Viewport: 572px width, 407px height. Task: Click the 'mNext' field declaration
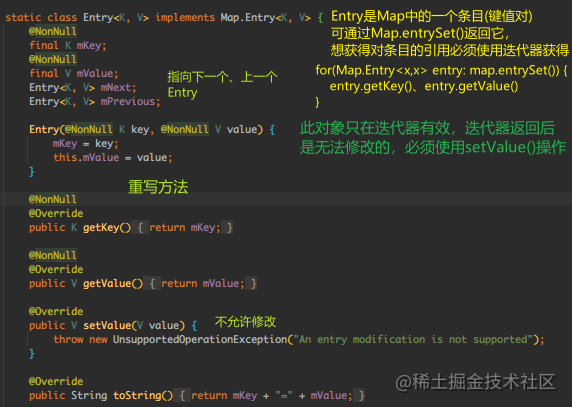point(116,88)
